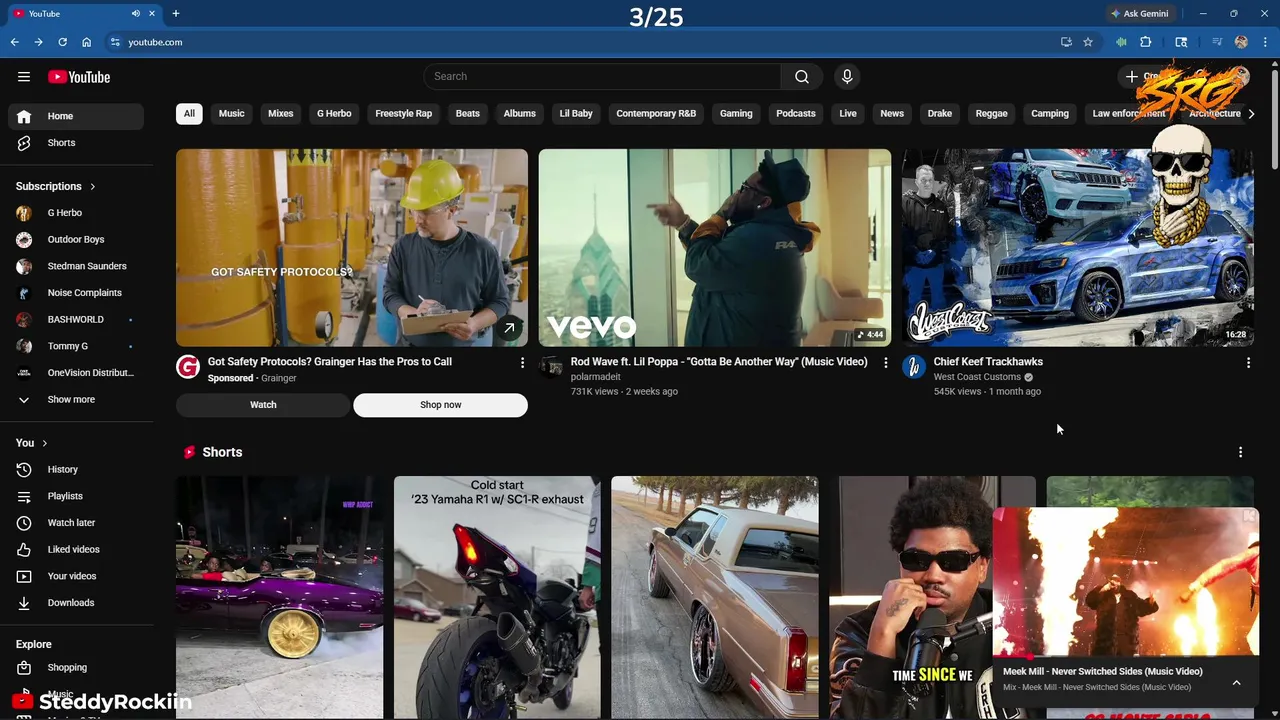Open Shopping under Explore
This screenshot has height=720, width=1280.
(x=76, y=668)
